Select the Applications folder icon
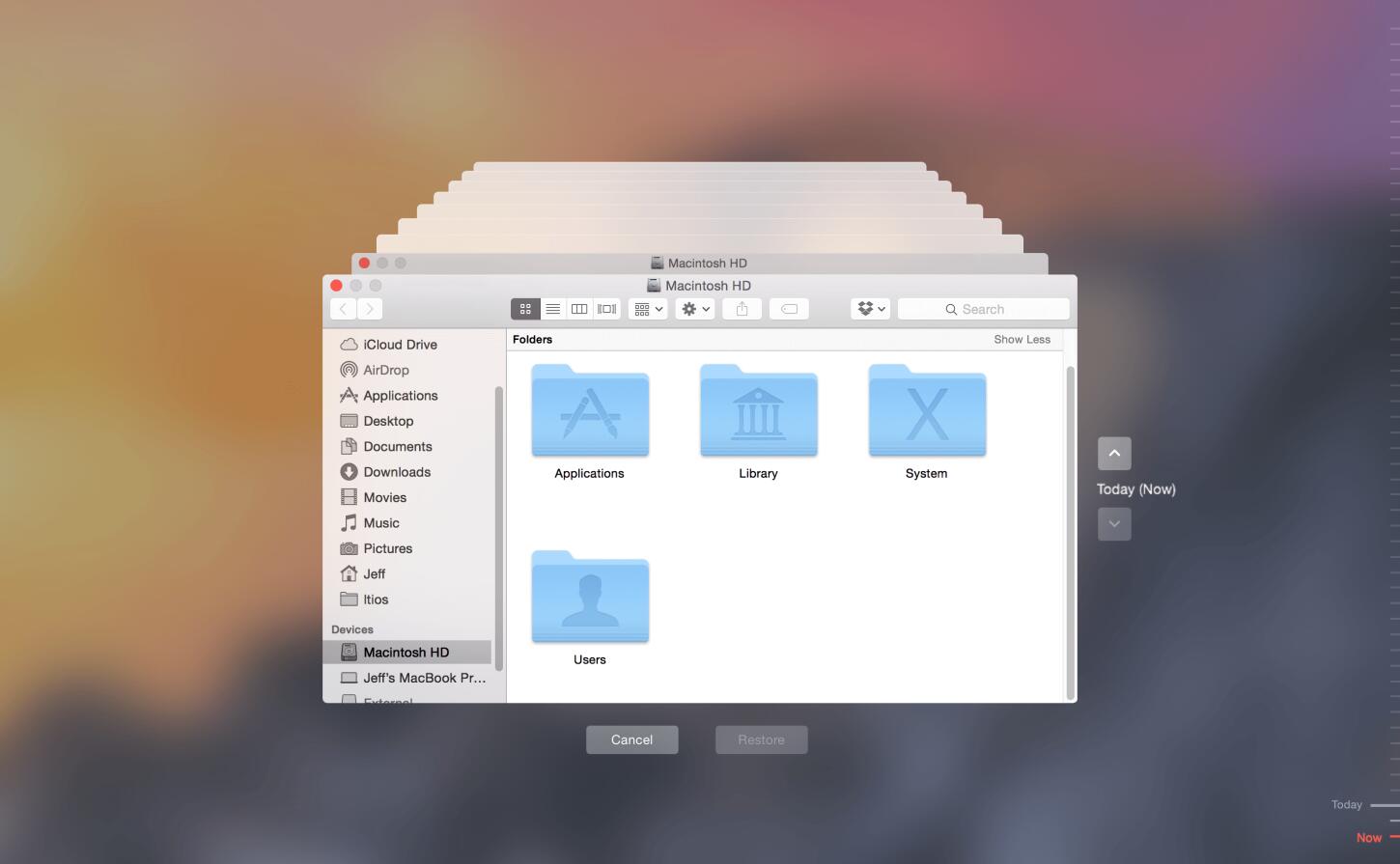This screenshot has height=864, width=1400. coord(590,411)
